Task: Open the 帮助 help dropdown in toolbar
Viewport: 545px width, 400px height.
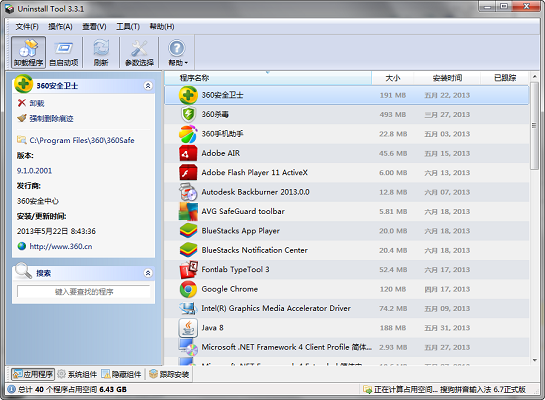Action: [177, 52]
